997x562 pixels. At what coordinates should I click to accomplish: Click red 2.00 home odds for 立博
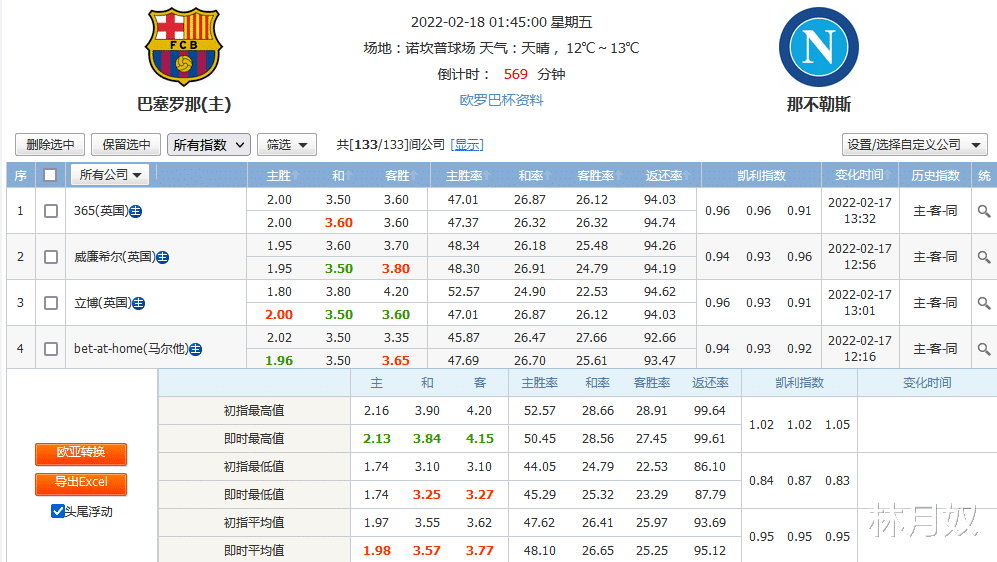278,315
